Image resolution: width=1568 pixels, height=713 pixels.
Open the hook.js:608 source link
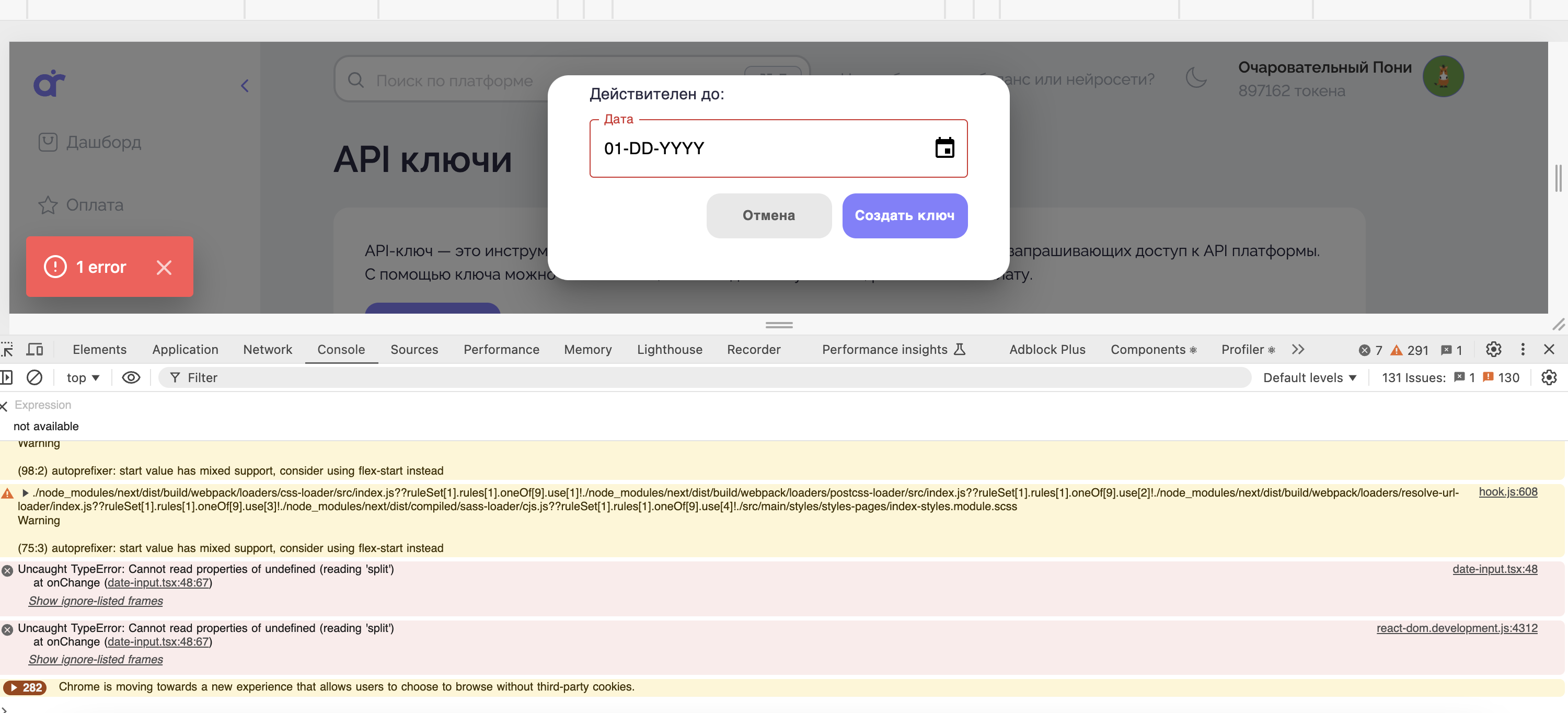pyautogui.click(x=1508, y=492)
